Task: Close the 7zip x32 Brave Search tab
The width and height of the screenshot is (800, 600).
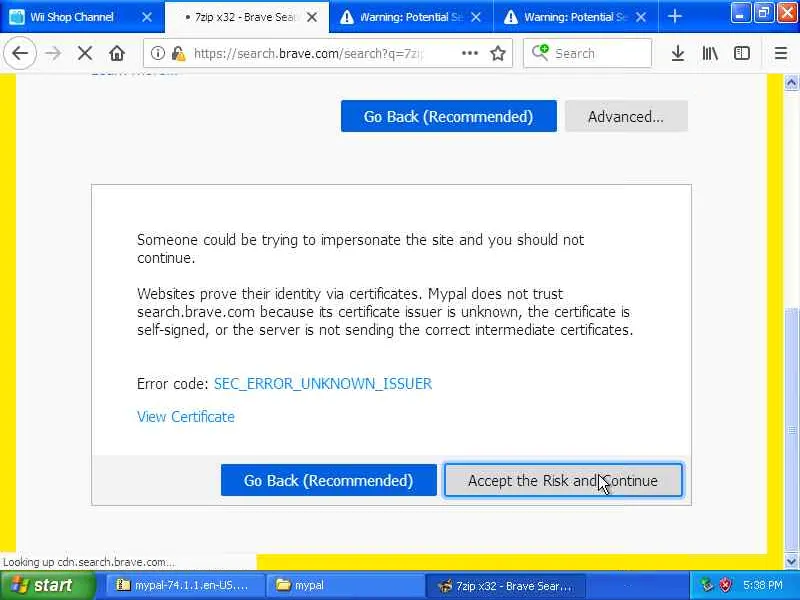Action: [x=312, y=17]
